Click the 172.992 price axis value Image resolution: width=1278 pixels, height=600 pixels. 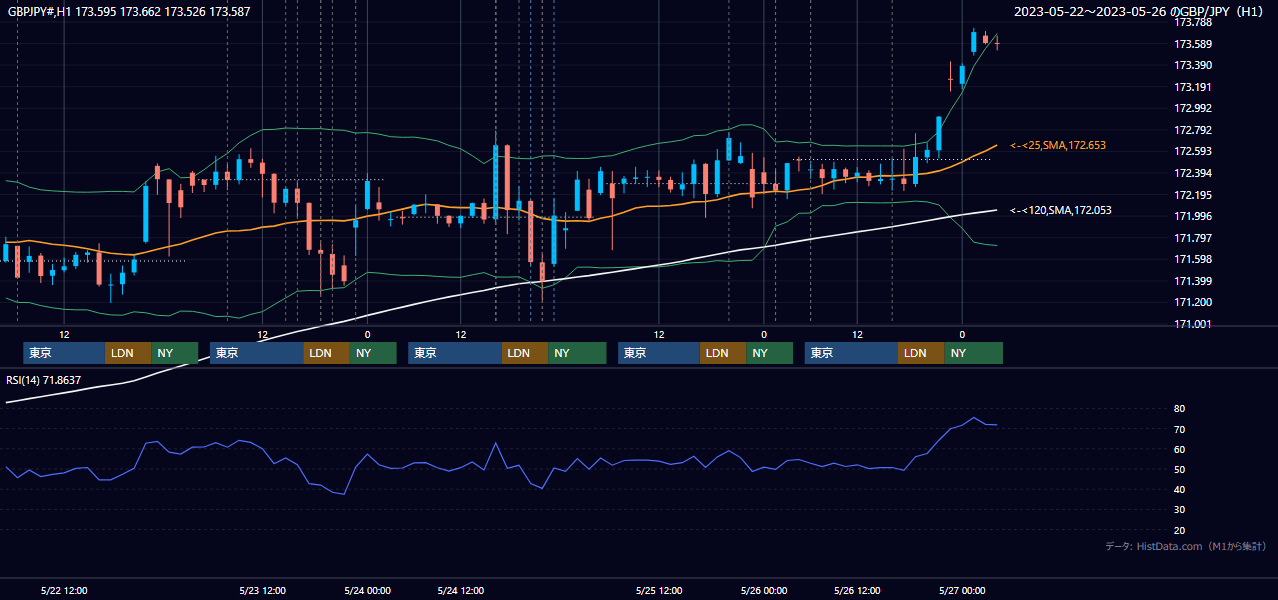click(1192, 108)
